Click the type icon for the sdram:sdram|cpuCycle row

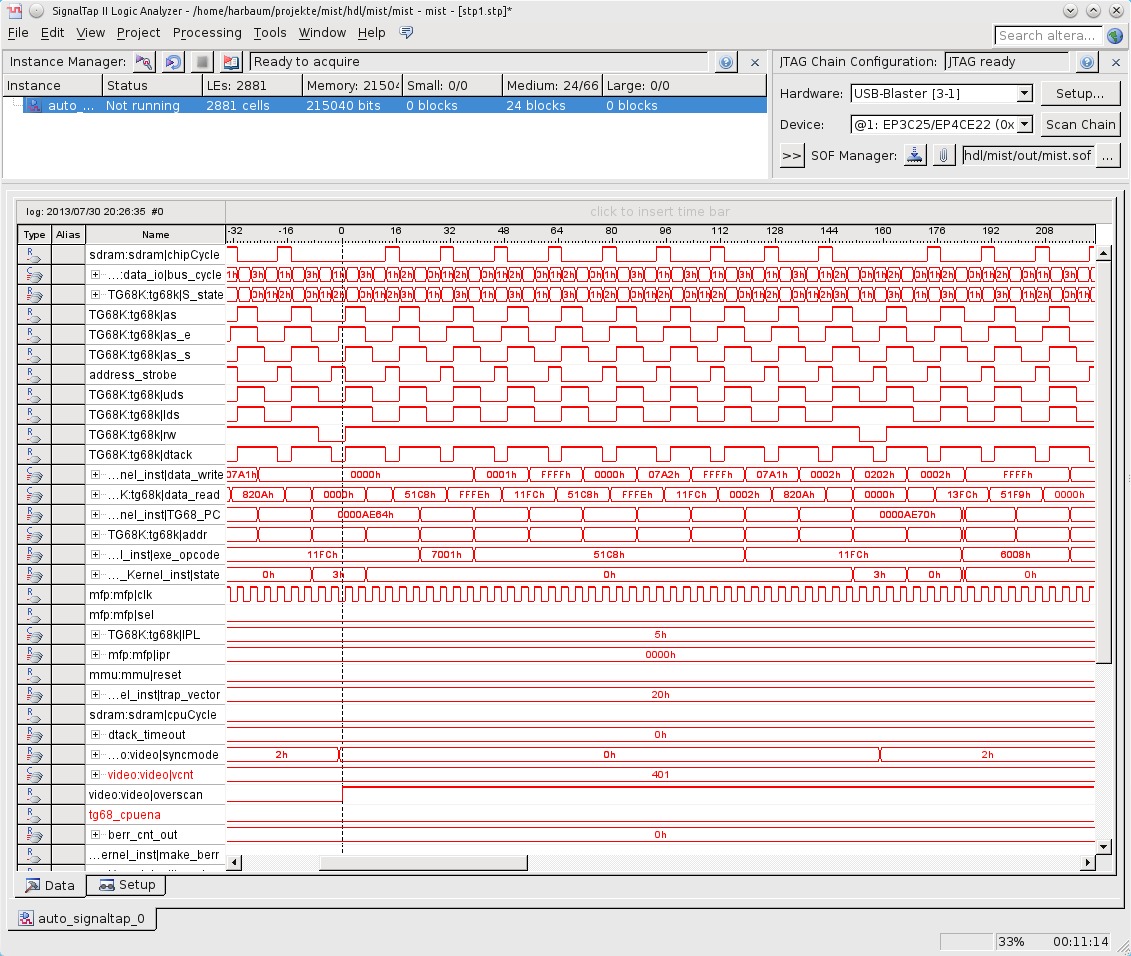(x=34, y=714)
